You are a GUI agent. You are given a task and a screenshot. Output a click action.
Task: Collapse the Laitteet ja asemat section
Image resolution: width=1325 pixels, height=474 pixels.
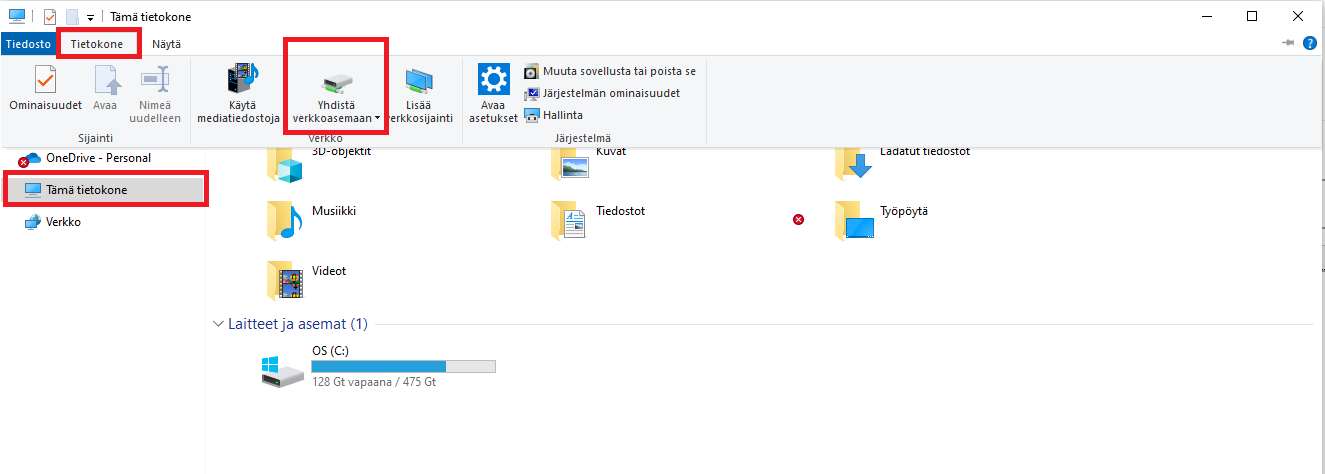tap(218, 324)
